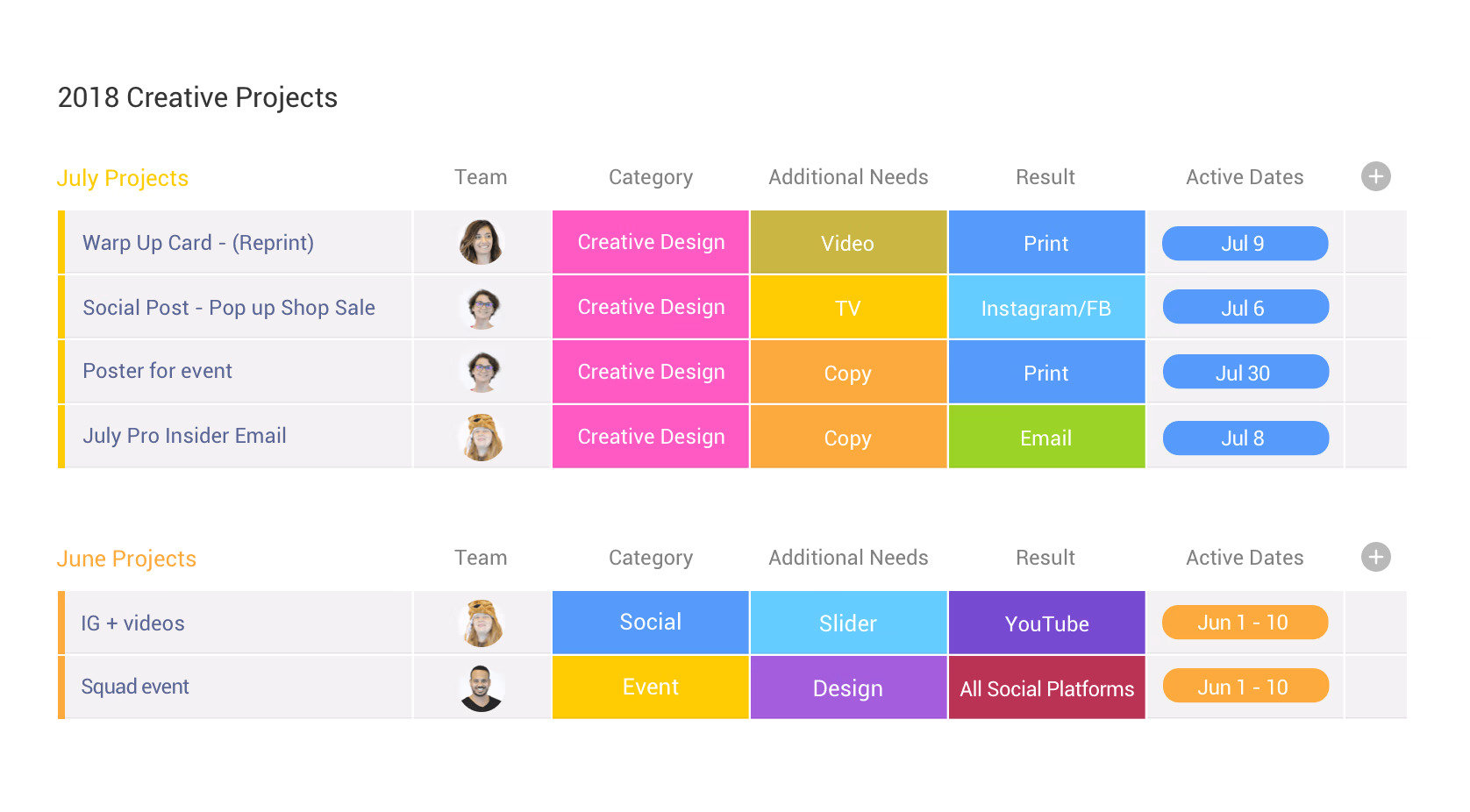Open the Video additional needs status cell
Viewport: 1470px width, 812px height.
pos(848,243)
